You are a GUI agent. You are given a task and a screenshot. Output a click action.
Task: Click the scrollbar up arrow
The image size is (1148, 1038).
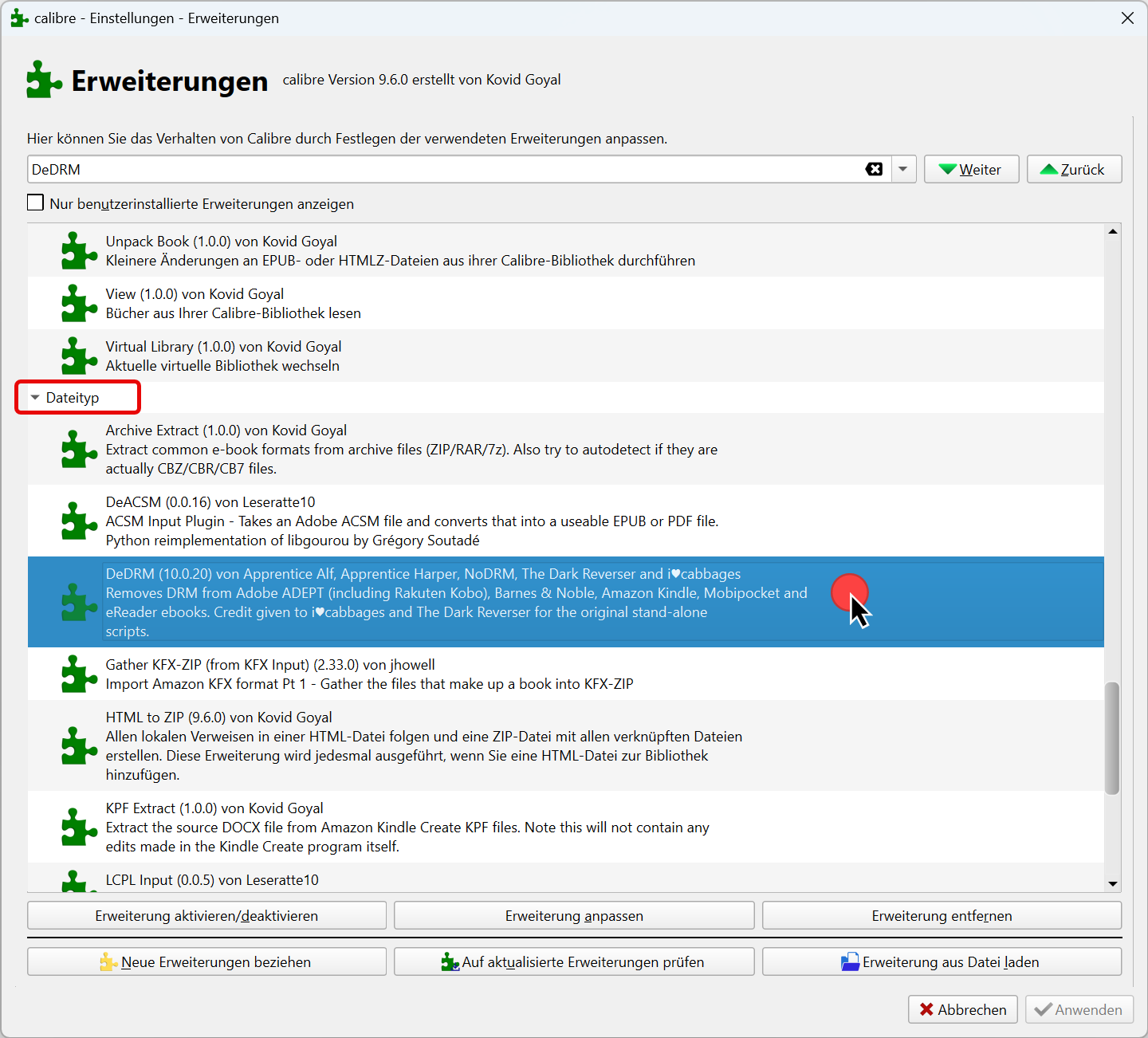point(1113,231)
